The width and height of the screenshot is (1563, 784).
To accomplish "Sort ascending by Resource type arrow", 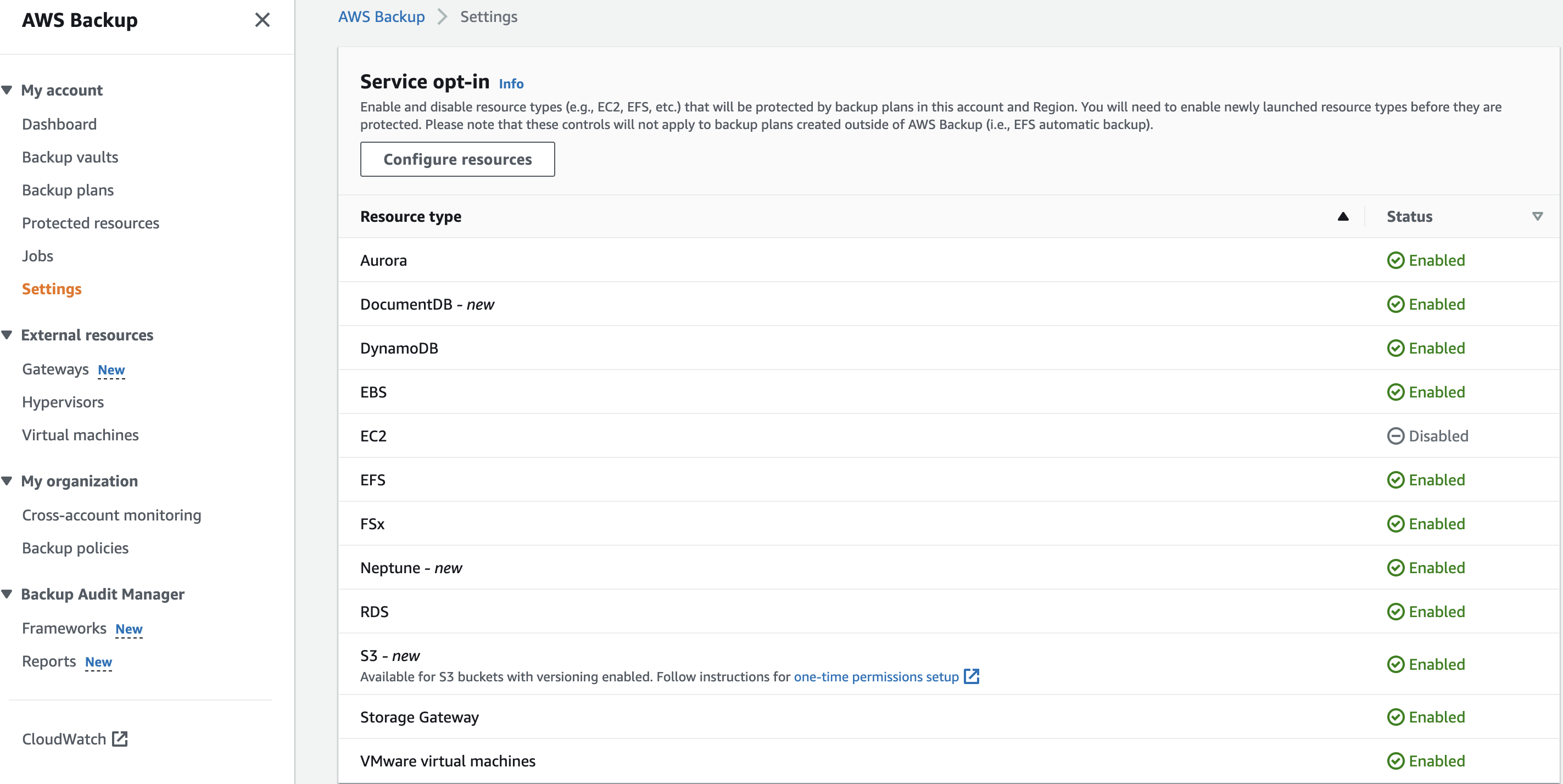I will tap(1343, 216).
